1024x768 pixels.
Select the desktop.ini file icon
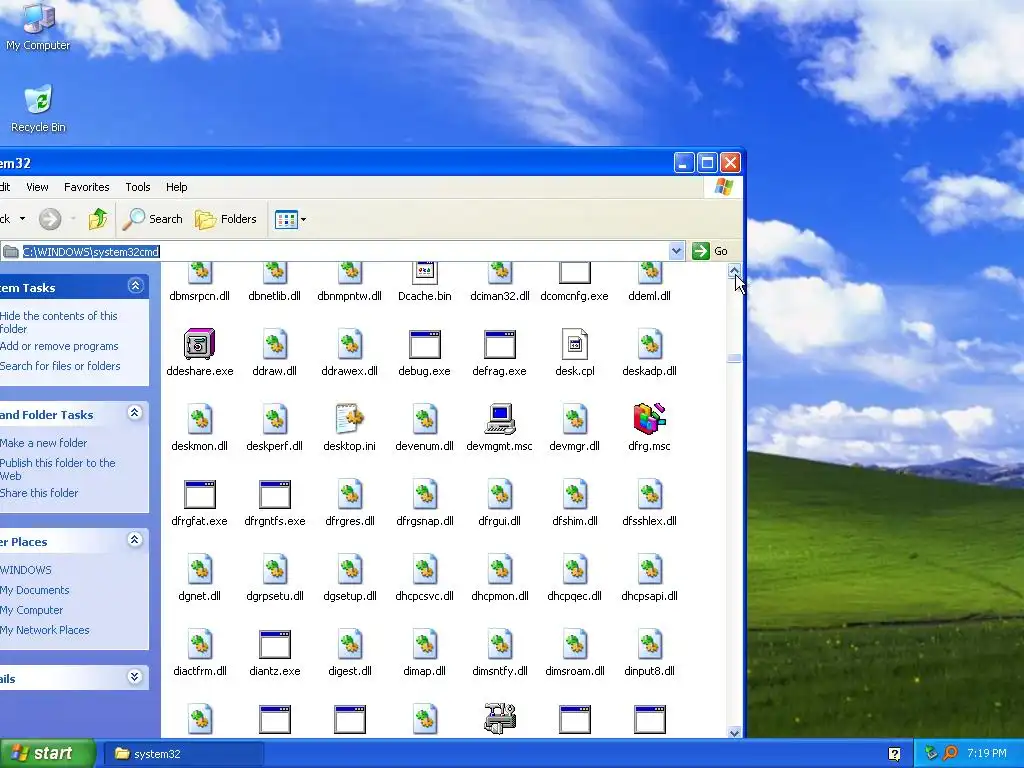[349, 419]
